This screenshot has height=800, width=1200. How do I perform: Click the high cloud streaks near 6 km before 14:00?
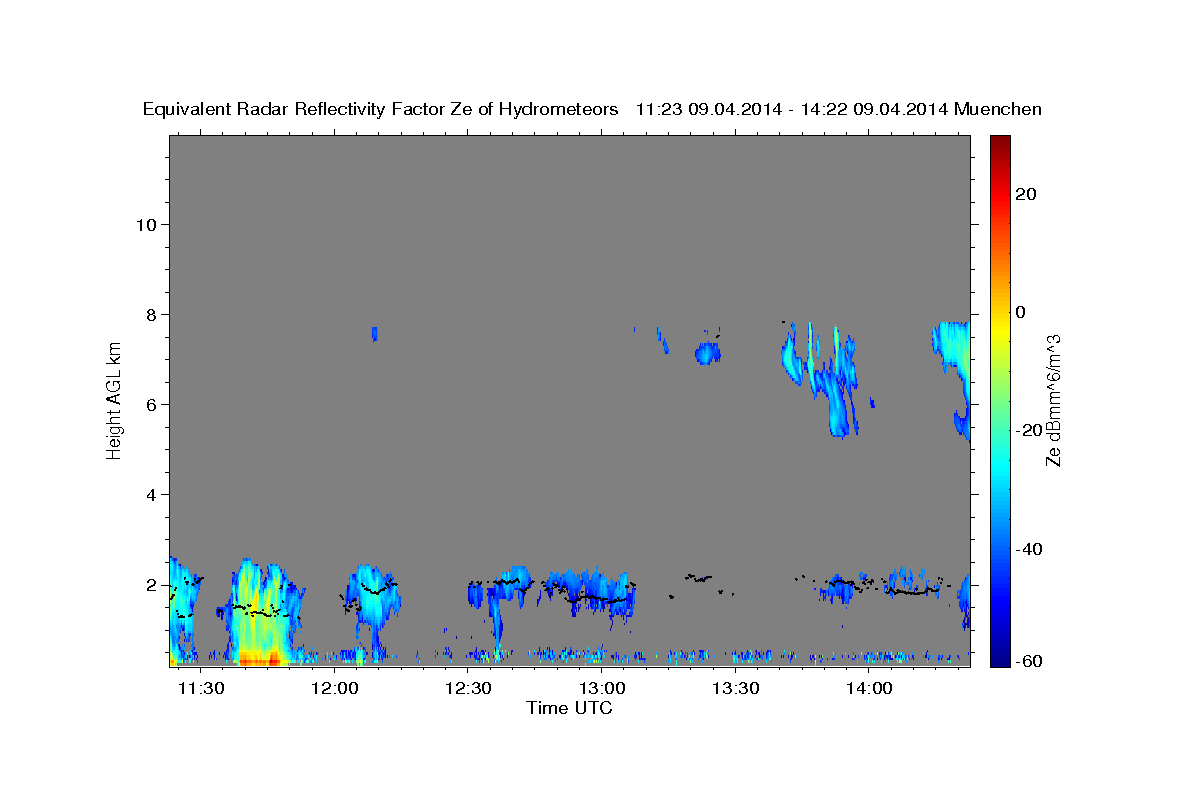tap(820, 380)
